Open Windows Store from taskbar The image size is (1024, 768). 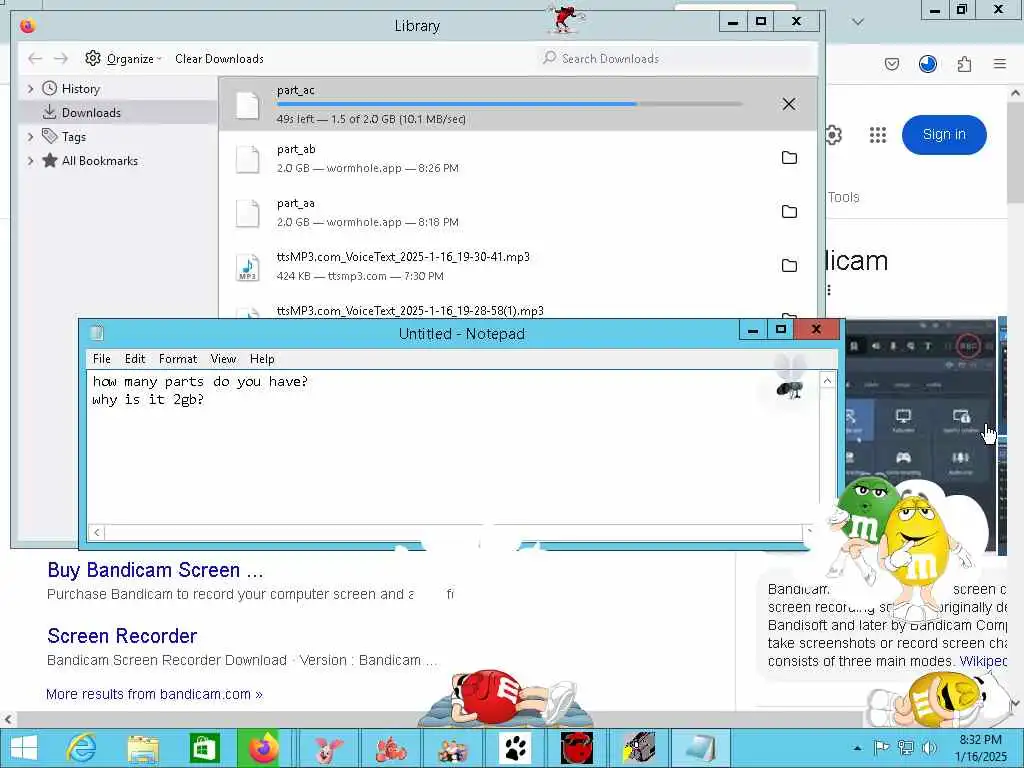(x=204, y=748)
